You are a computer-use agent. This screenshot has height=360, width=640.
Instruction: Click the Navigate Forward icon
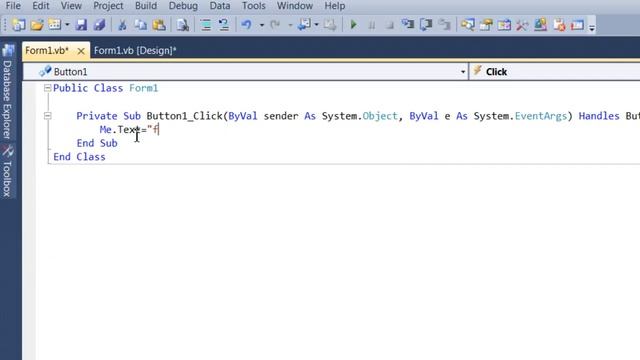[330, 25]
